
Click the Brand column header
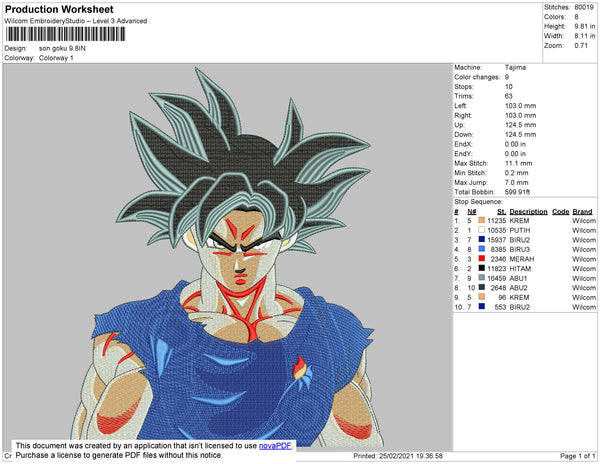[x=583, y=211]
